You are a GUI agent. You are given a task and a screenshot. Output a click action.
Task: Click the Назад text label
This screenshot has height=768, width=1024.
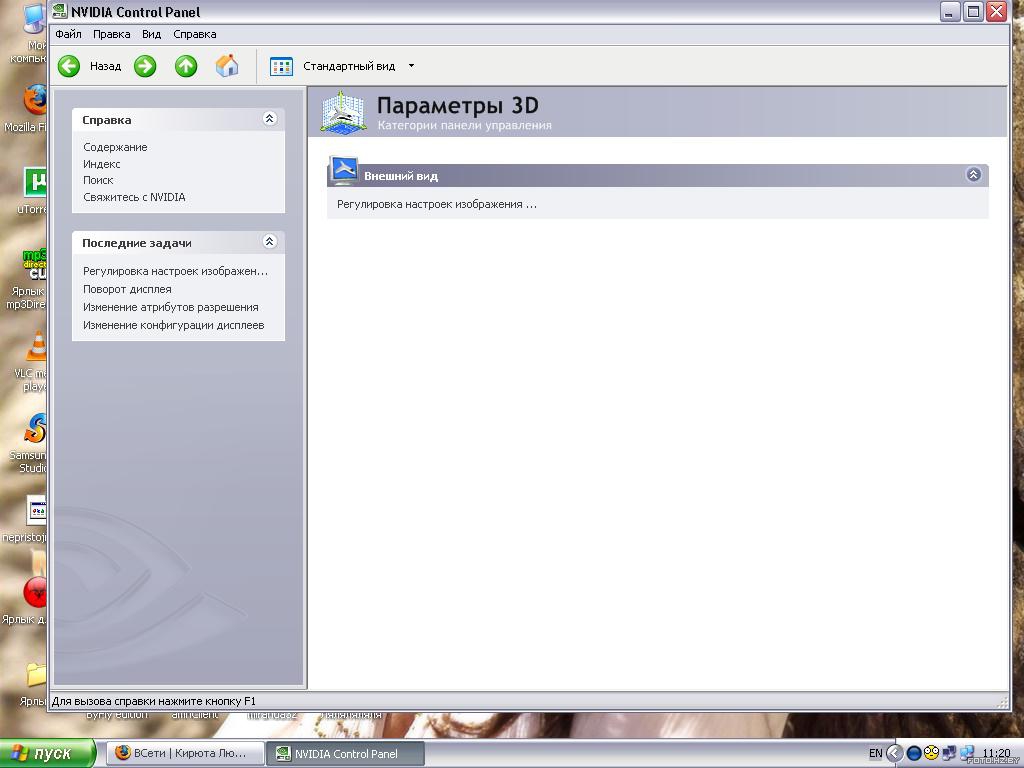(105, 66)
